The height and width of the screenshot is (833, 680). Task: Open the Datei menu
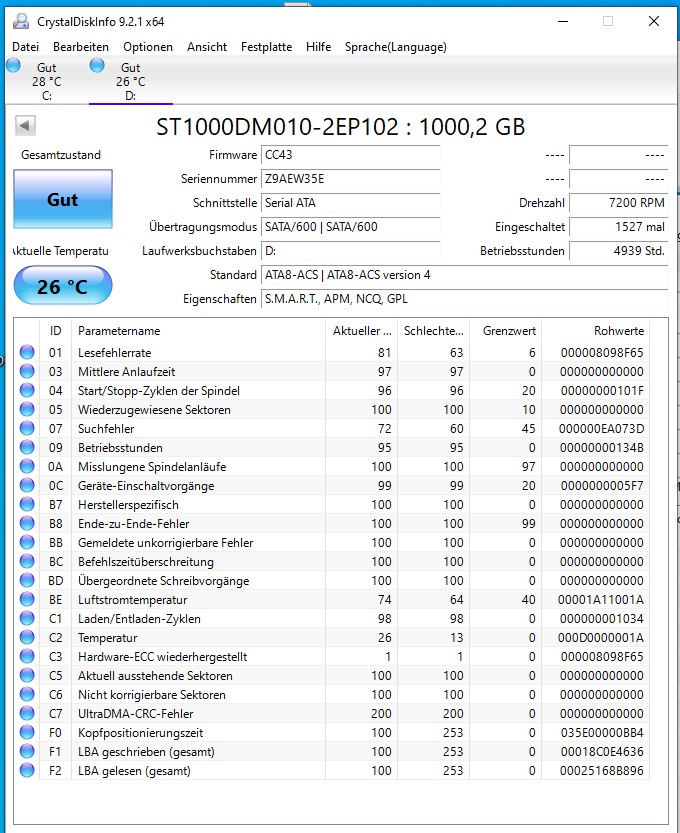pos(26,47)
